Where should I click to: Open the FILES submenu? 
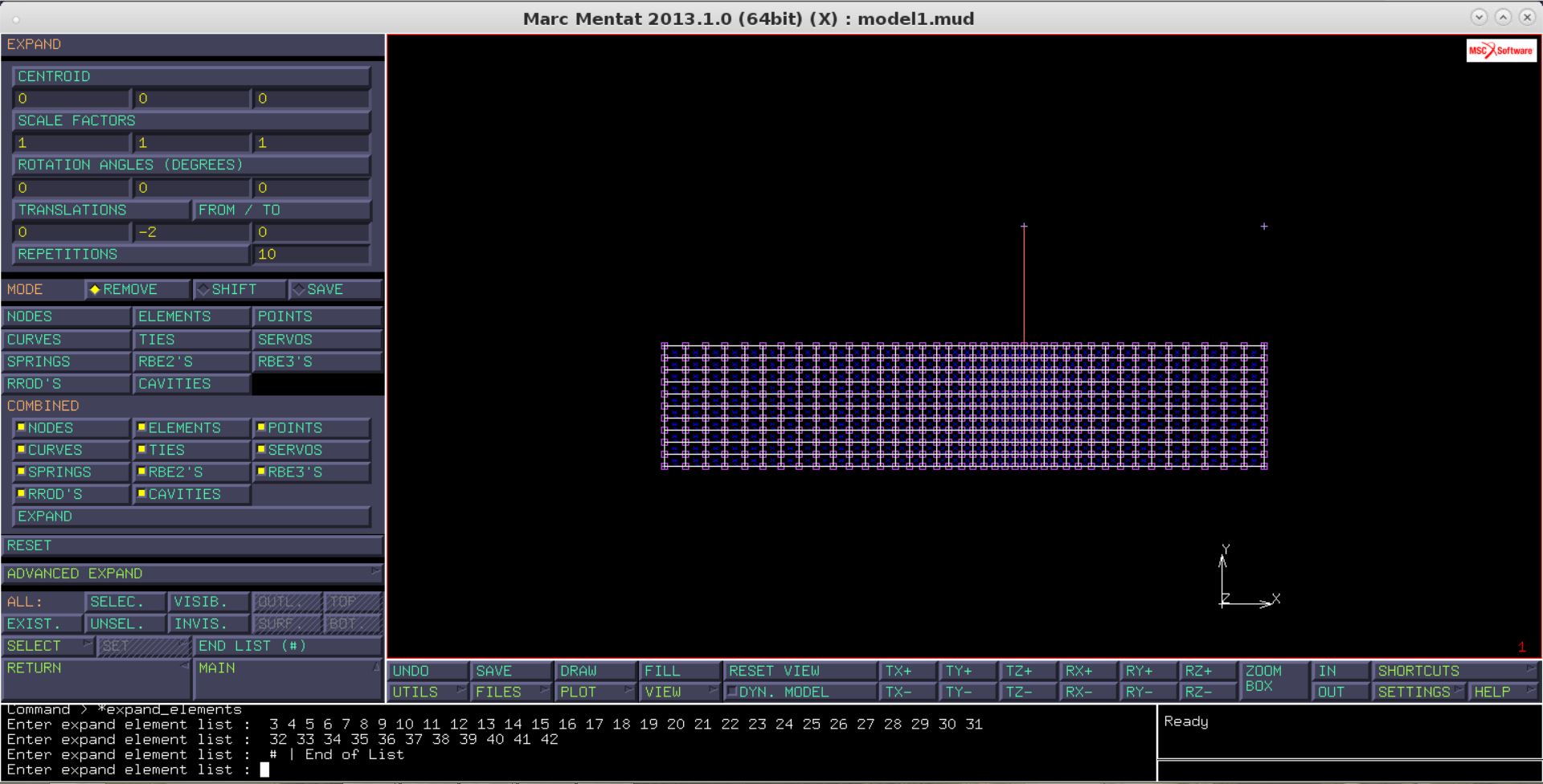coord(512,692)
